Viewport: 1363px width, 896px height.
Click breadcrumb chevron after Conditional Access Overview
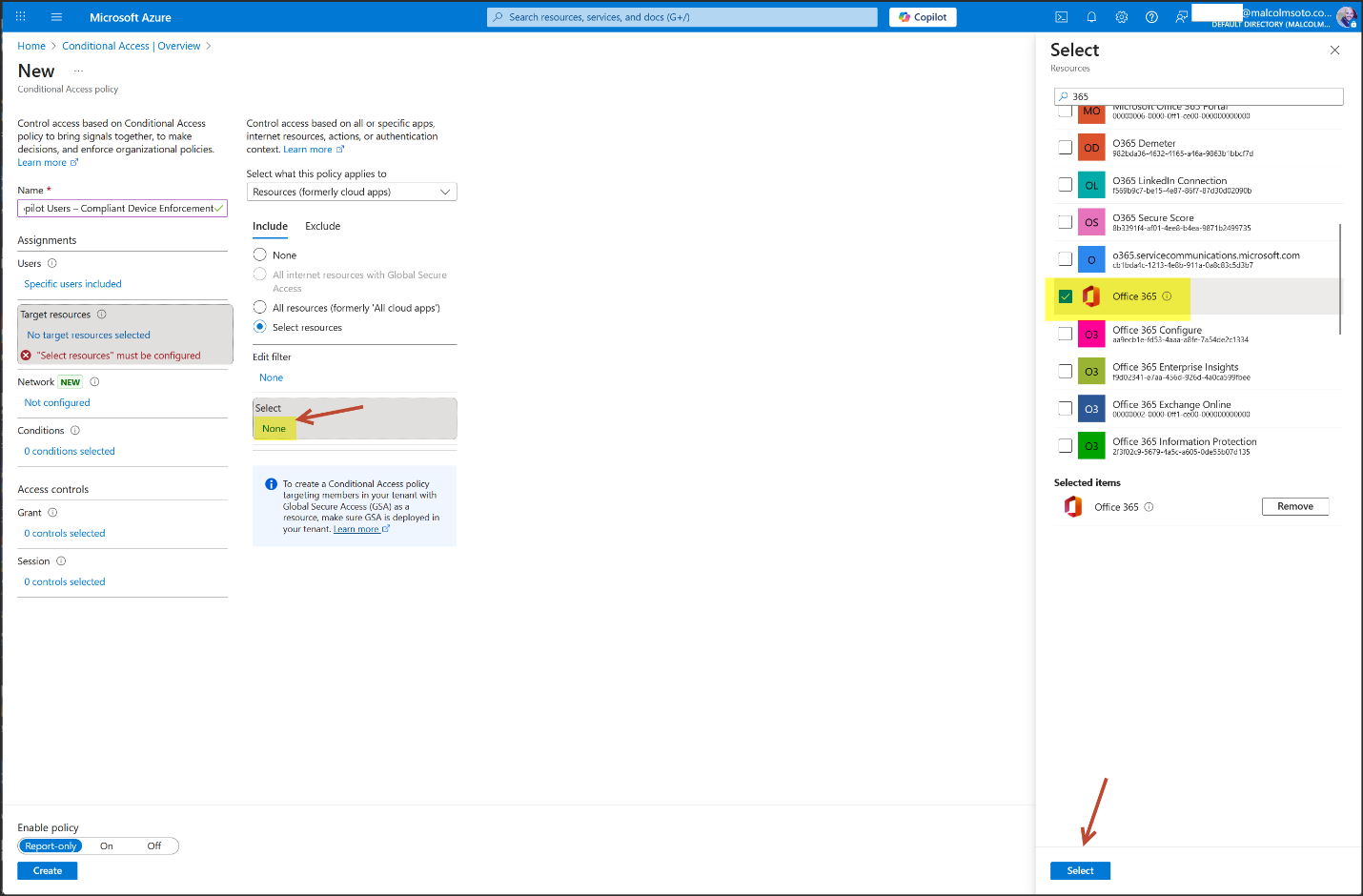209,46
